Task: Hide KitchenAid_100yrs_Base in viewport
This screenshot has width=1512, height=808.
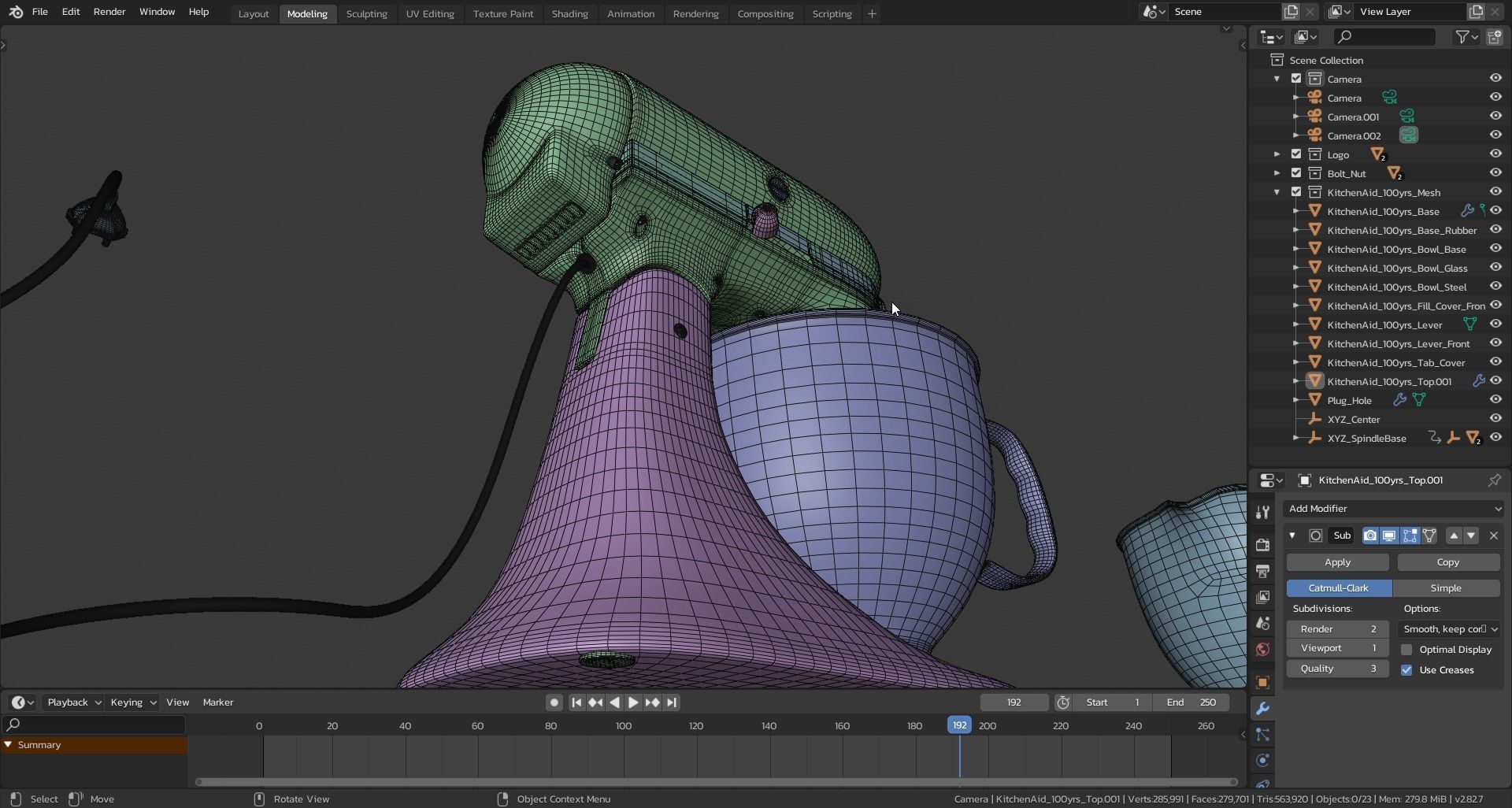Action: (x=1495, y=211)
